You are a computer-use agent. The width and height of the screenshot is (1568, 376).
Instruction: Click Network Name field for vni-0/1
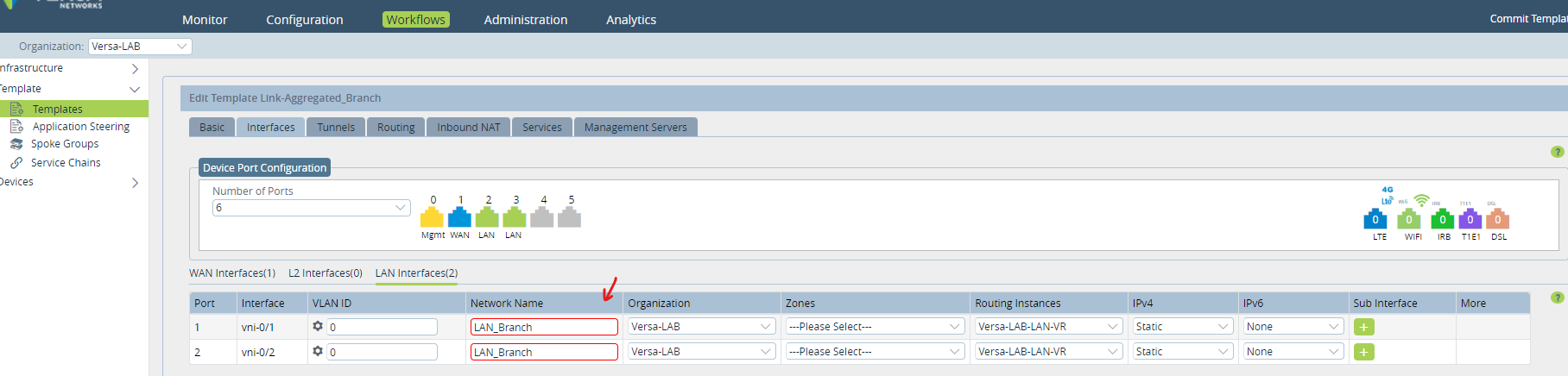pyautogui.click(x=544, y=327)
